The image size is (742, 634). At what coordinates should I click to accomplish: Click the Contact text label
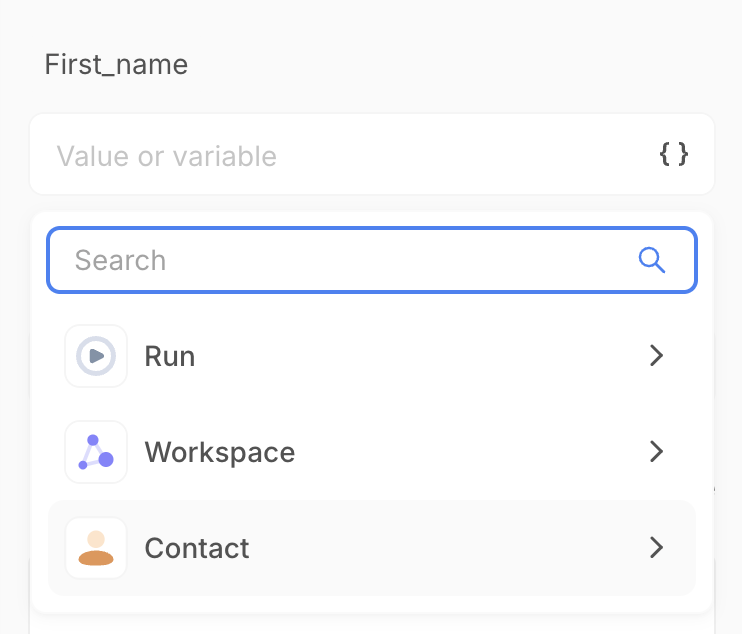pyautogui.click(x=197, y=548)
